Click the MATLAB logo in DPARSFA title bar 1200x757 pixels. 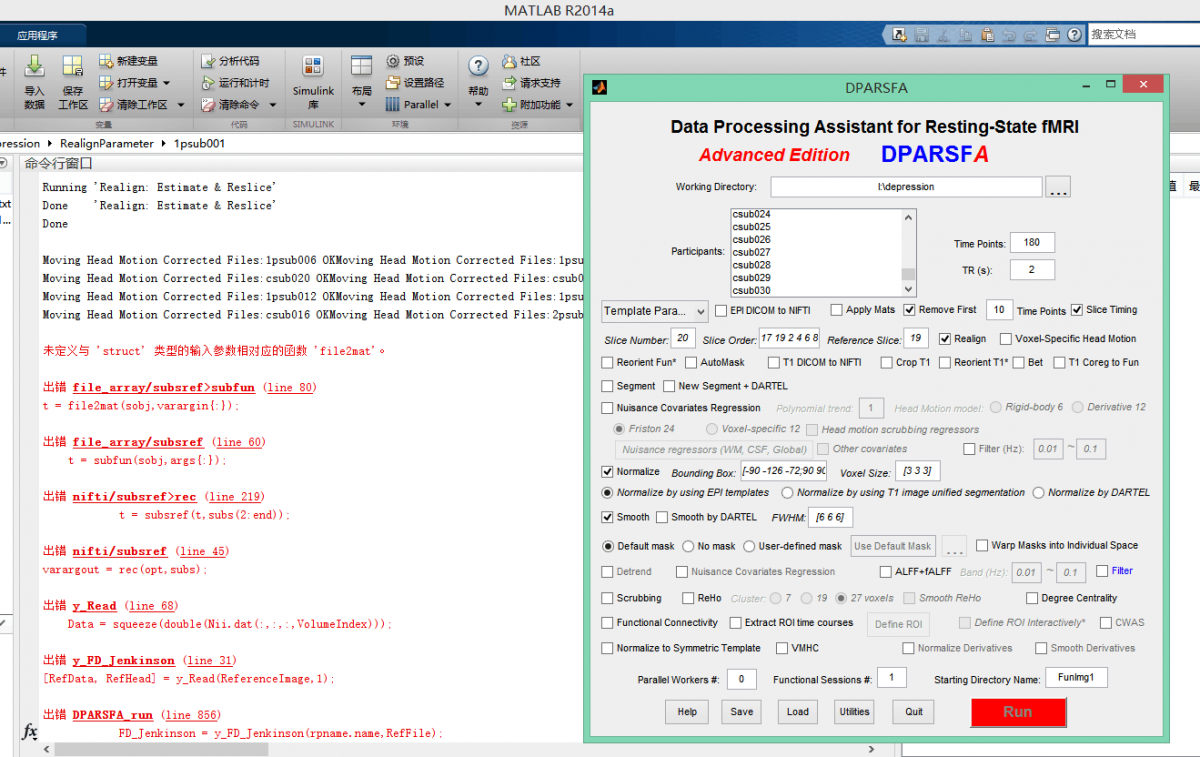coord(600,87)
